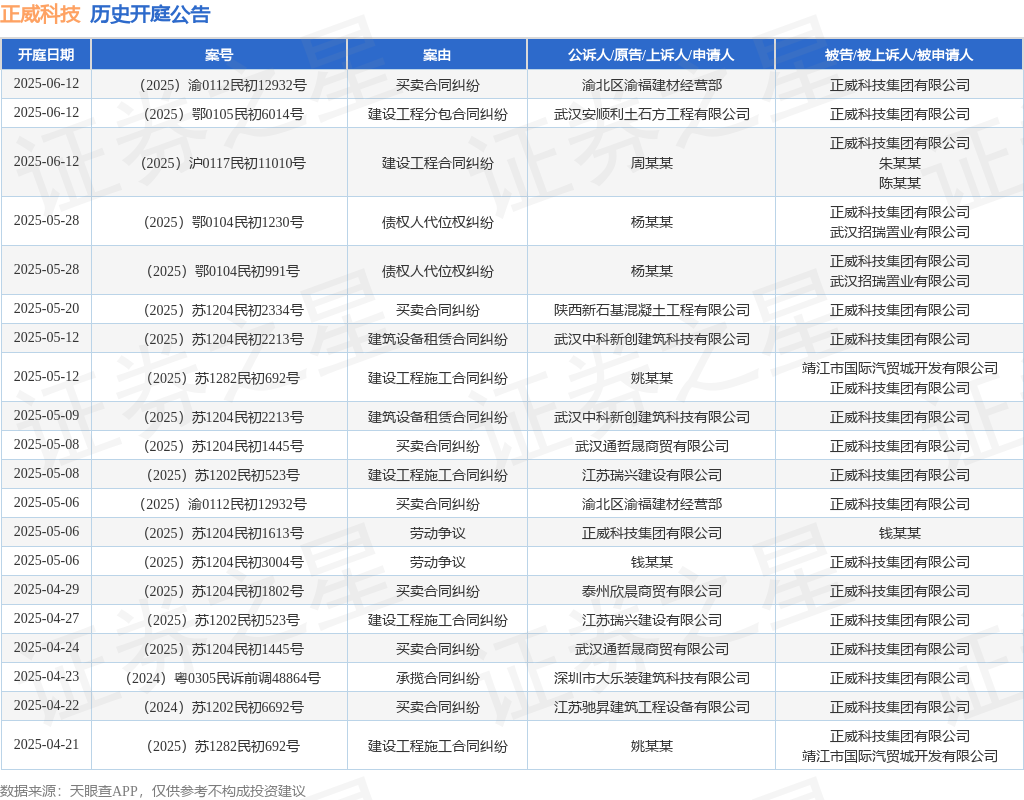This screenshot has width=1024, height=800.
Task: Click plaintiff 杨某某 in the 鄂0104民初991号 row
Action: coord(652,271)
